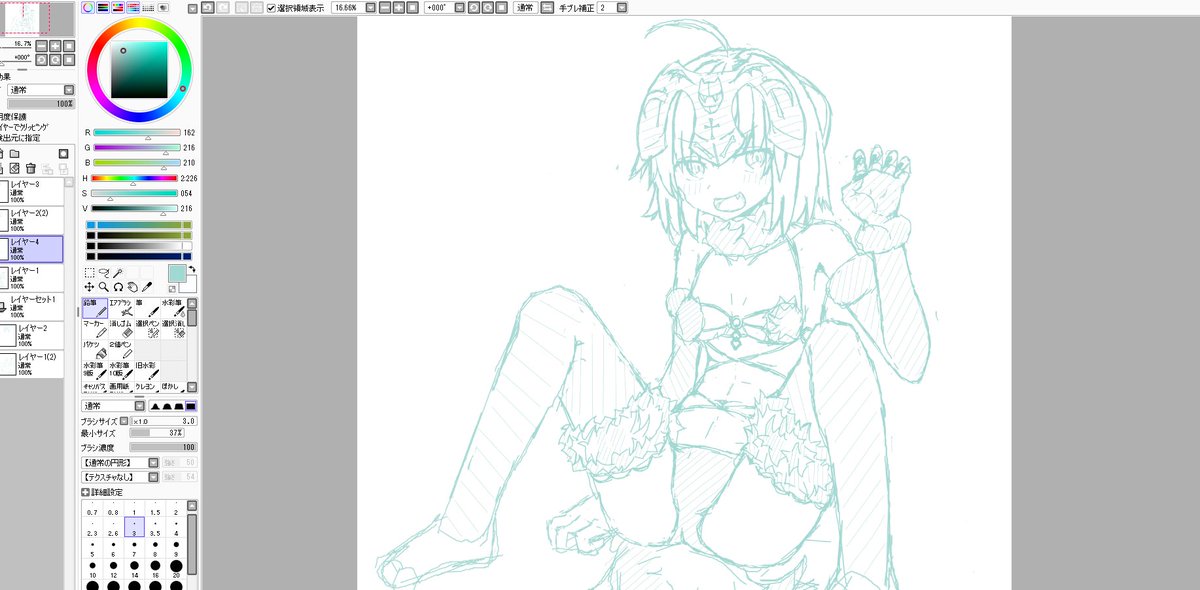The width and height of the screenshot is (1200, 590).
Task: Toggle the swatches panel button
Action: click(x=148, y=7)
